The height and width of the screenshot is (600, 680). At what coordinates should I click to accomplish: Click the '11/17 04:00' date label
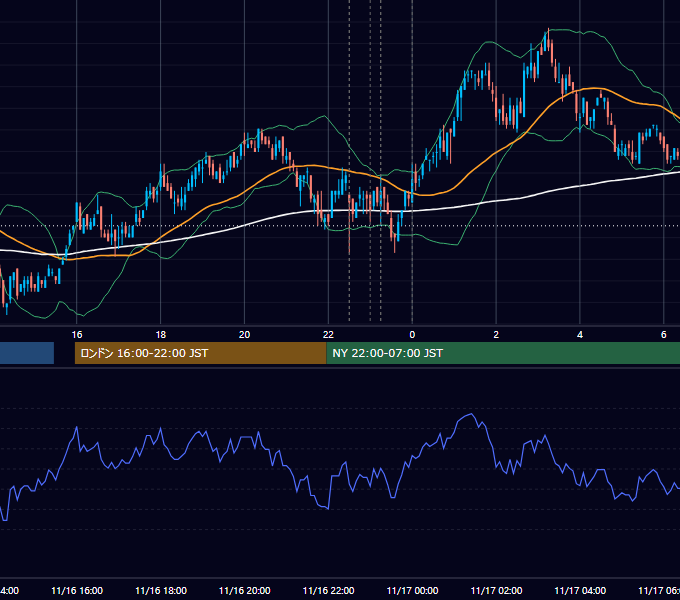tap(580, 590)
